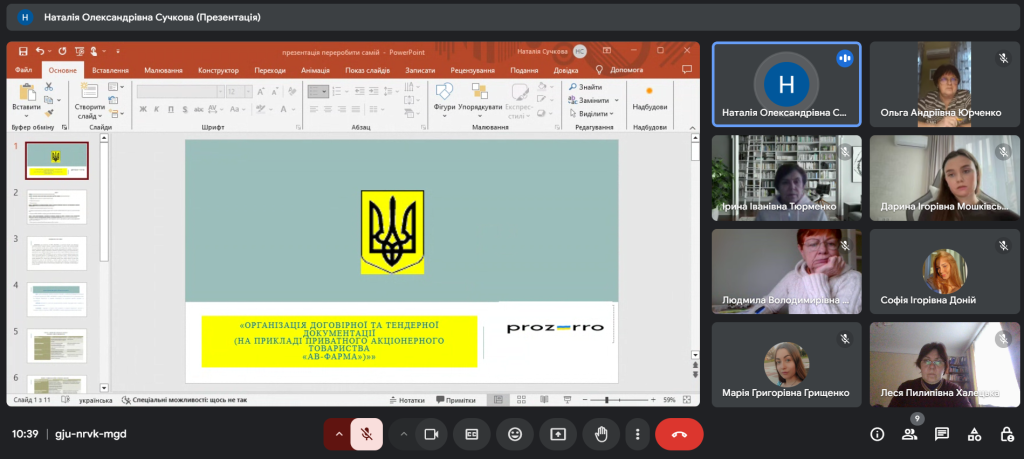
Task: Open the meeting details info icon
Action: pos(877,434)
